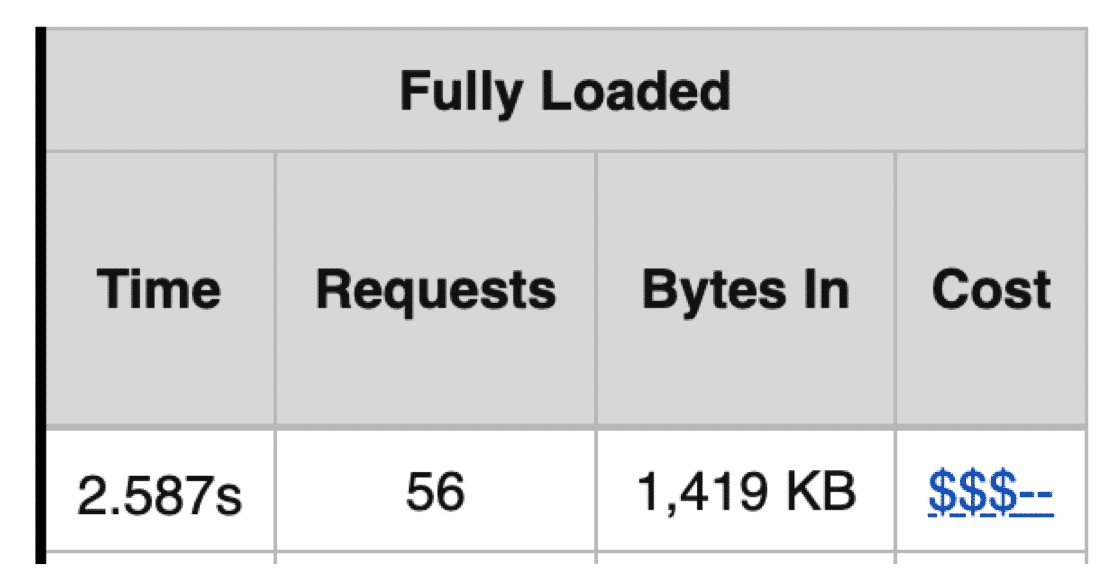Click the word "Loaded" in the top header
Viewport: 1110px width, 588px height.
637,91
